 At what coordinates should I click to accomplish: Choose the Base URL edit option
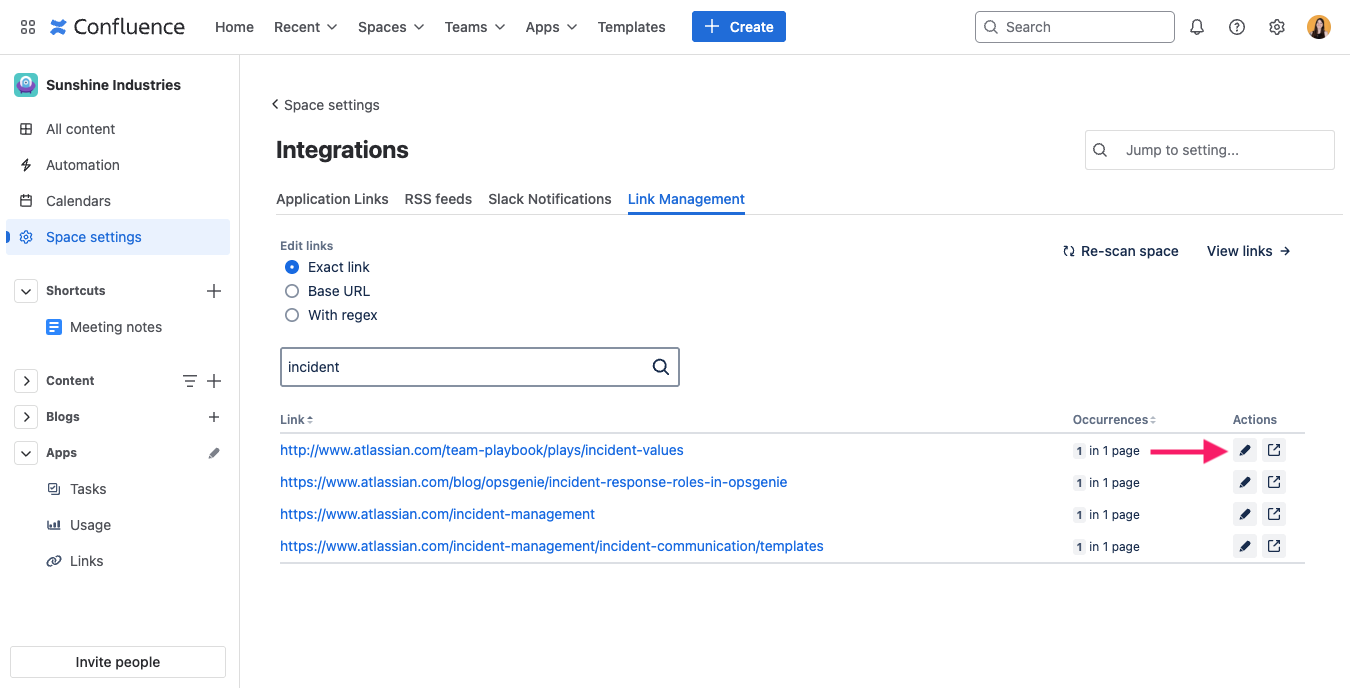click(291, 291)
